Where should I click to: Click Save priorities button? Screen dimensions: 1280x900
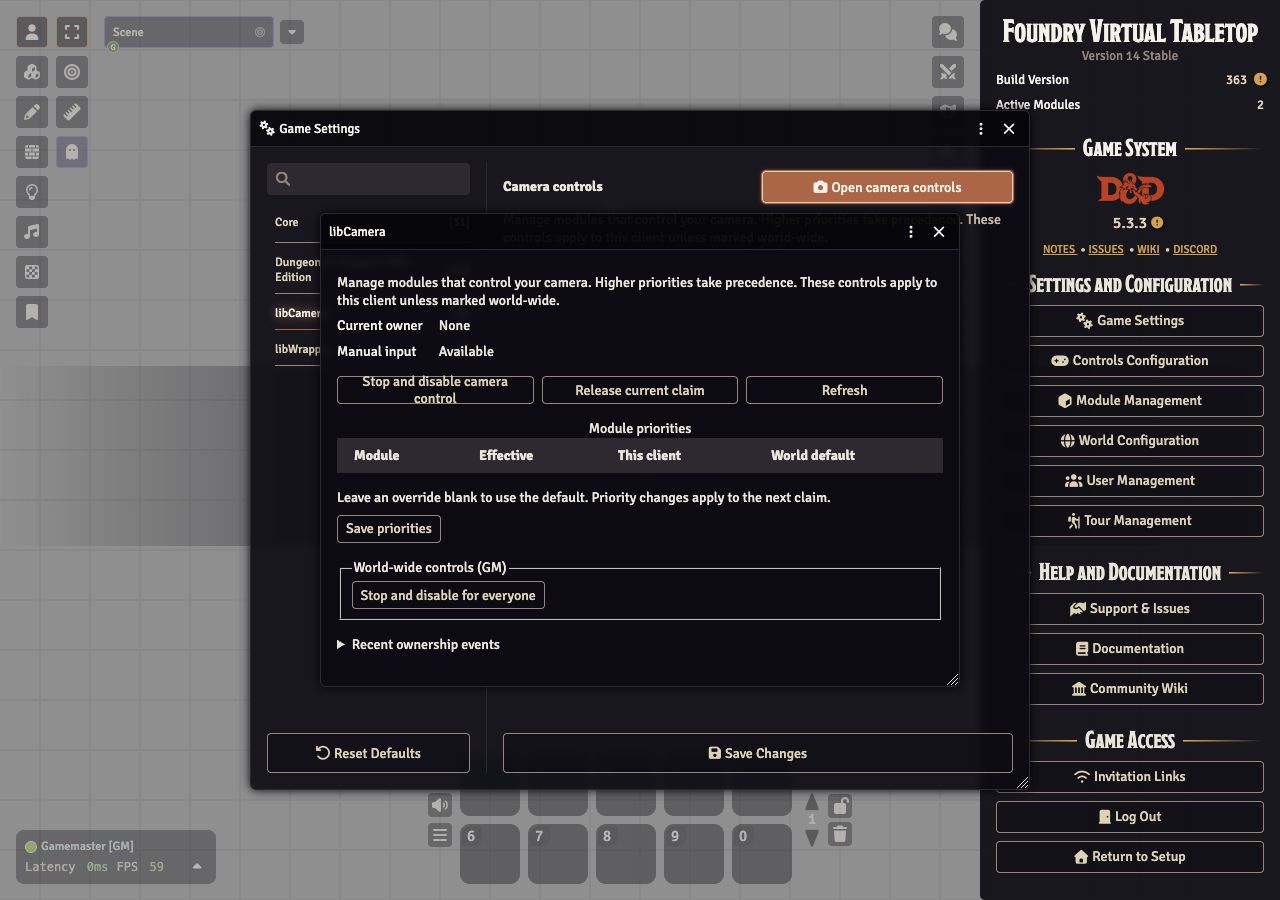pyautogui.click(x=389, y=528)
